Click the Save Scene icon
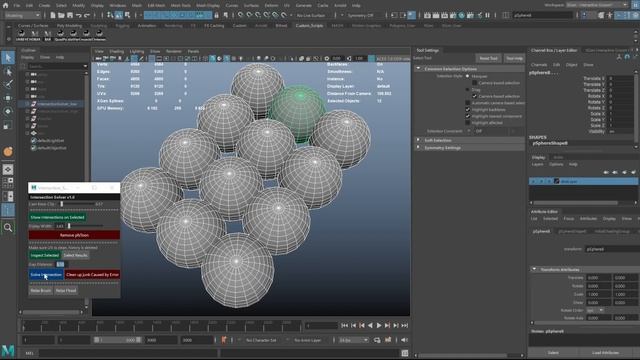The width and height of the screenshot is (640, 360). [x=70, y=15]
